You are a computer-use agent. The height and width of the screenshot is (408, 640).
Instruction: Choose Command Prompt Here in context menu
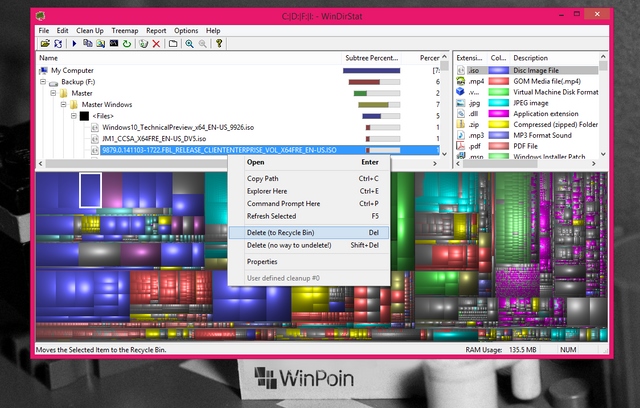(x=309, y=204)
